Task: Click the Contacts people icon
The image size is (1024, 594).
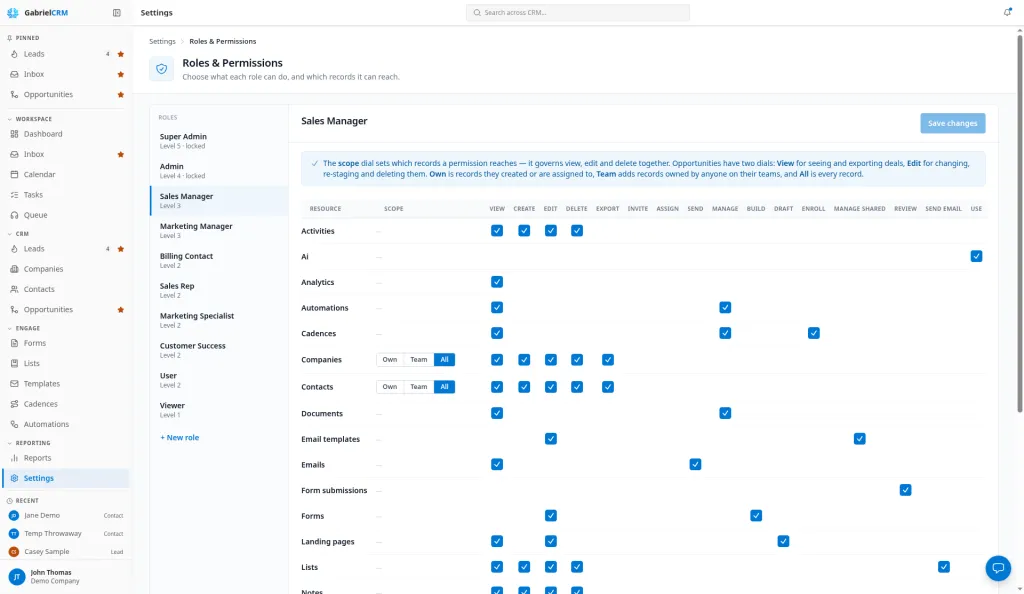Action: click(x=14, y=289)
